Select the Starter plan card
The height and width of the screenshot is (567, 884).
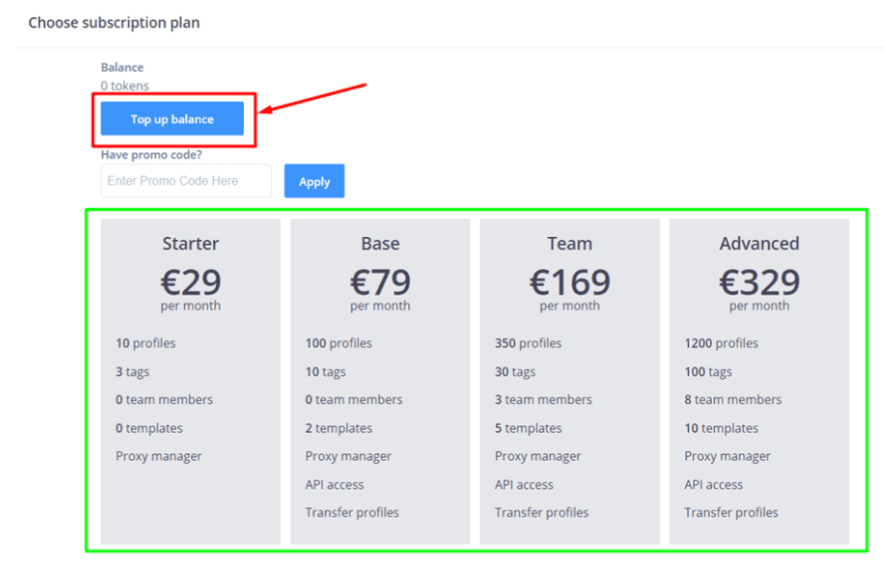click(190, 381)
